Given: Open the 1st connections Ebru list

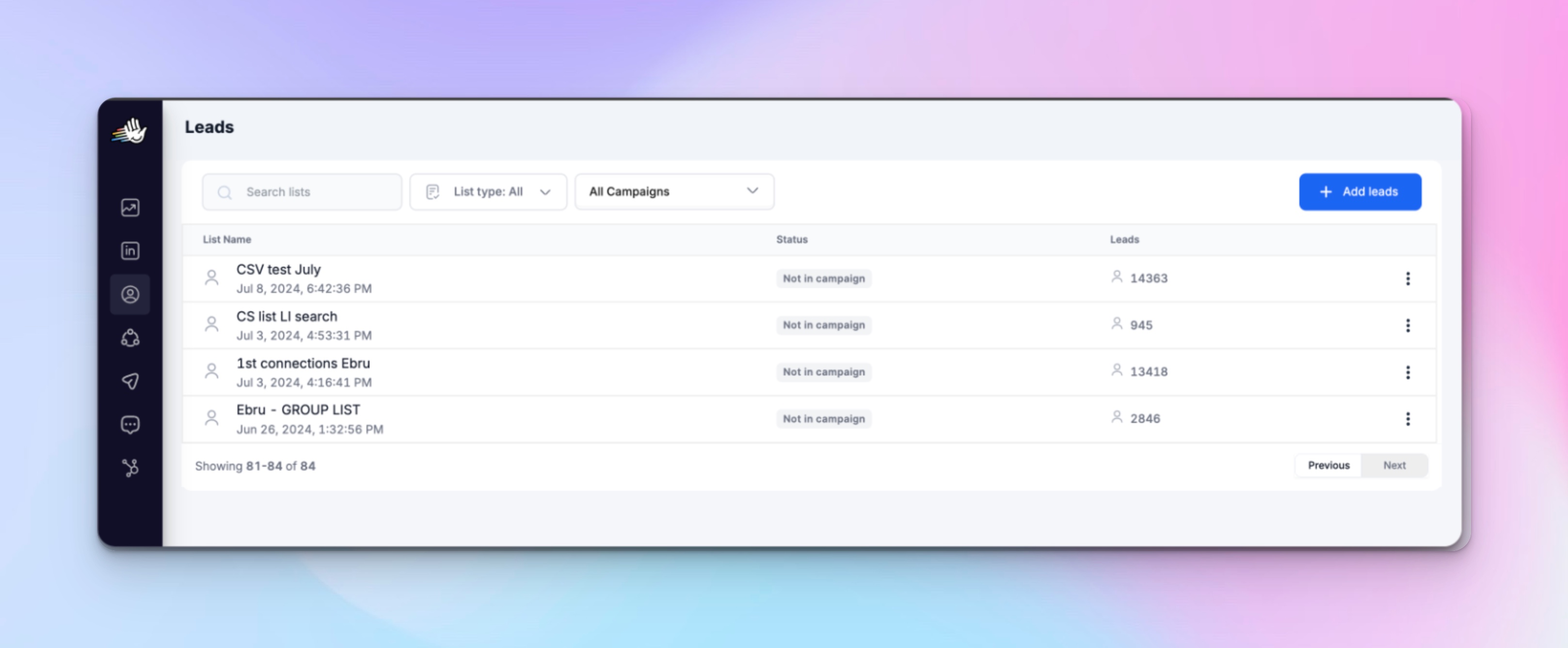Looking at the screenshot, I should click(303, 364).
